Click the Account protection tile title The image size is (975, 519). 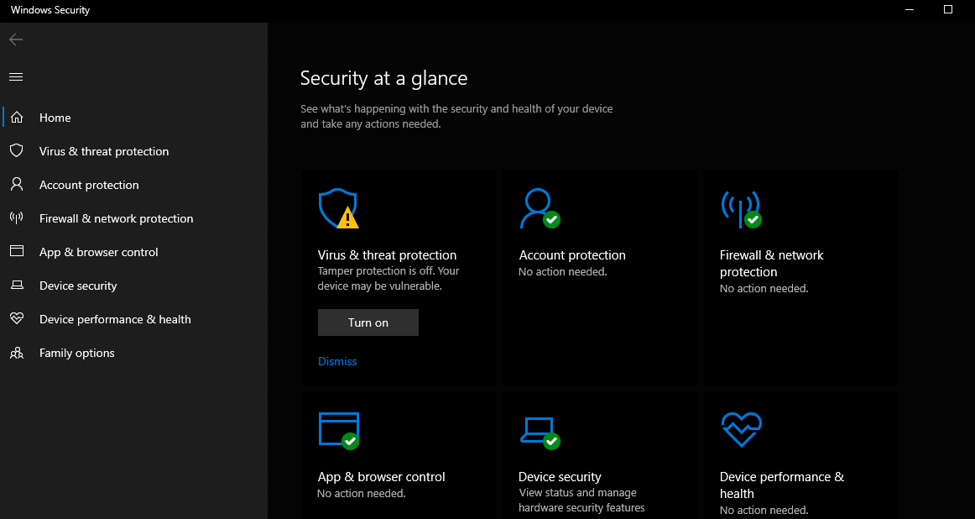[572, 255]
